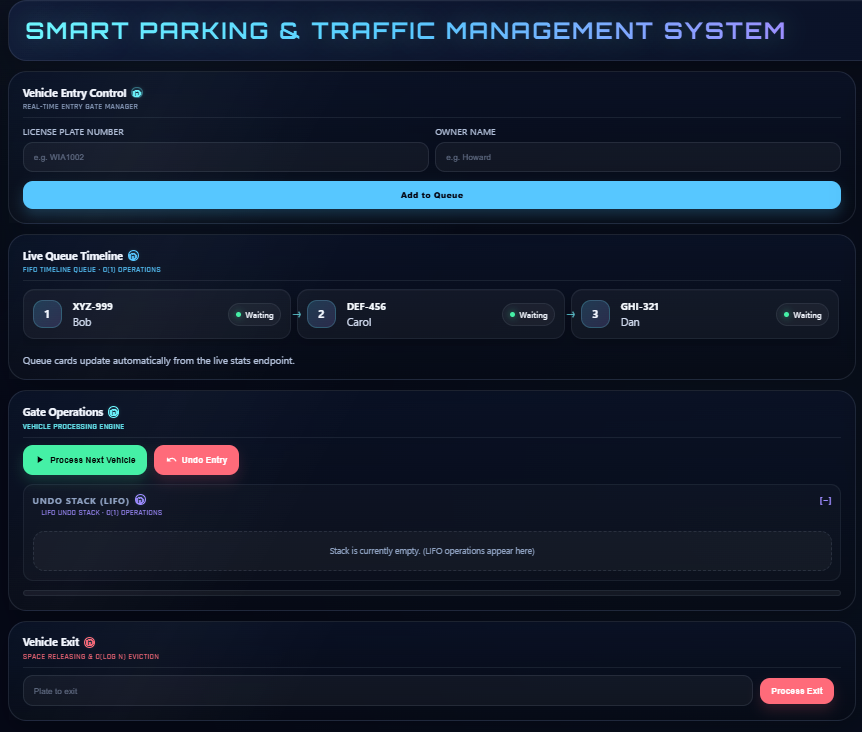Click the Queue cards update note text
The height and width of the screenshot is (732, 862).
click(158, 361)
